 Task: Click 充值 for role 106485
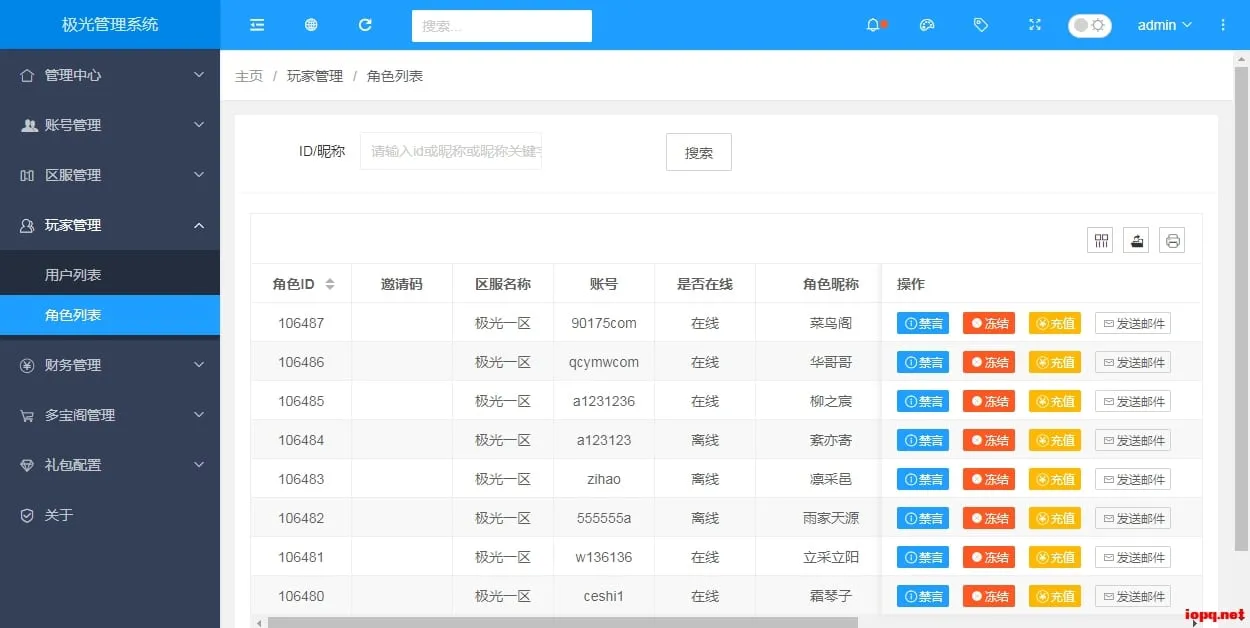(x=1055, y=401)
